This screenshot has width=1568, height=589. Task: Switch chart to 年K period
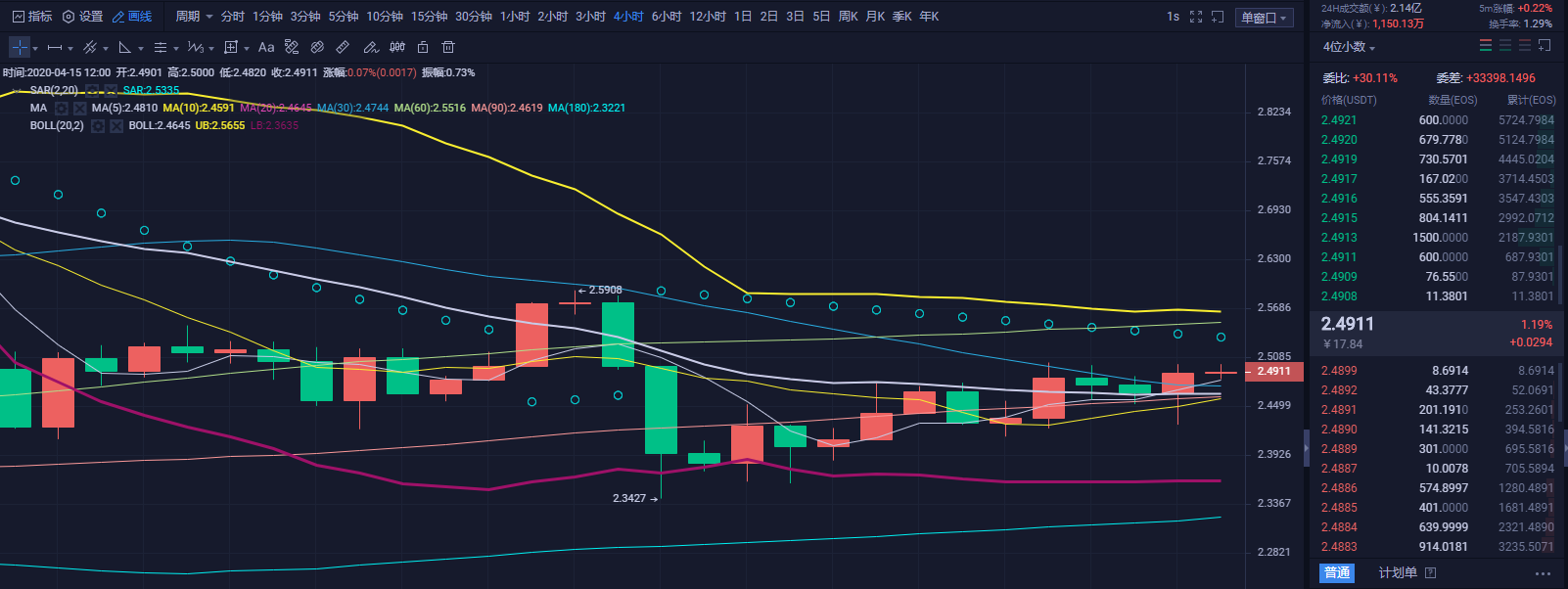click(x=929, y=17)
